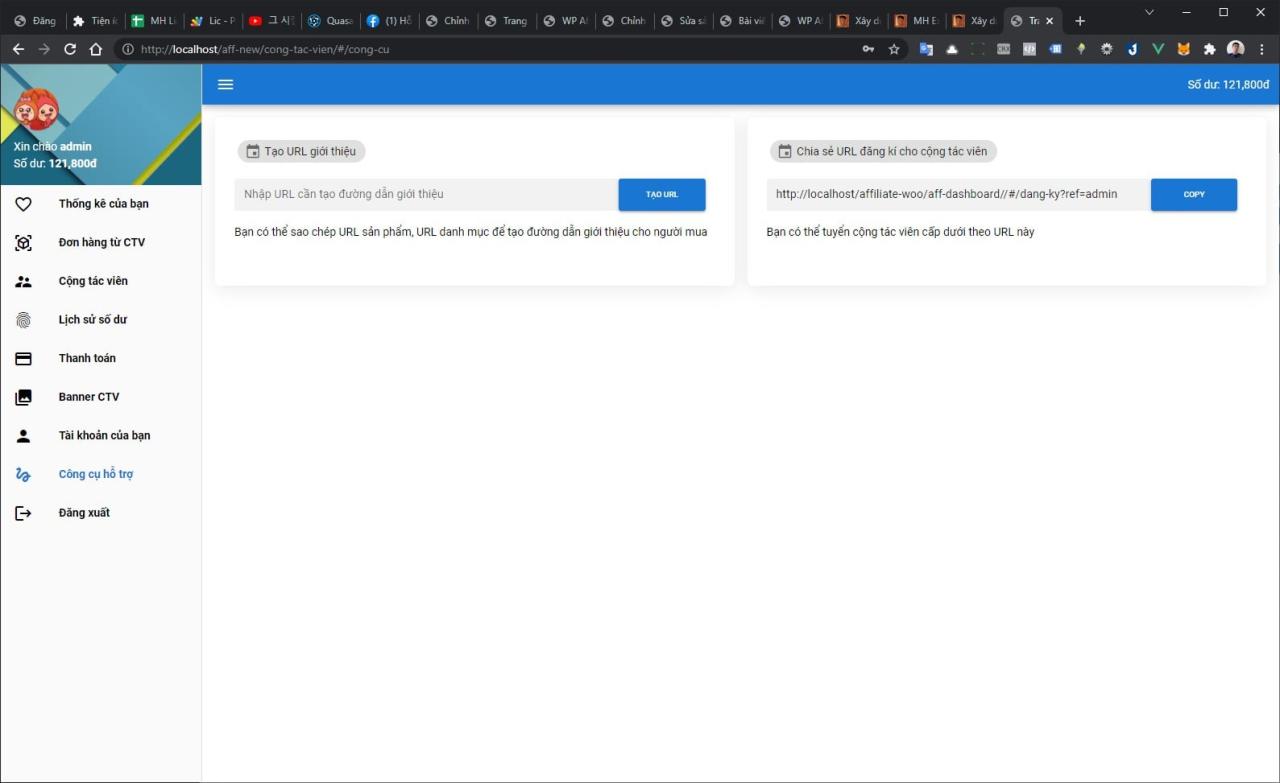Click the fingerprint icon for Lịch sử số dư

point(23,319)
